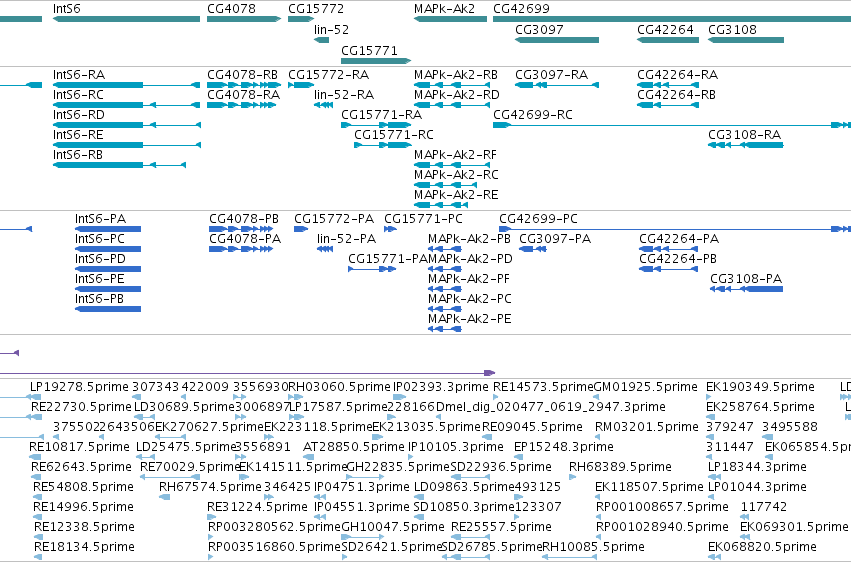
Task: Select the lin-52-RA transcript label
Action: pos(344,95)
